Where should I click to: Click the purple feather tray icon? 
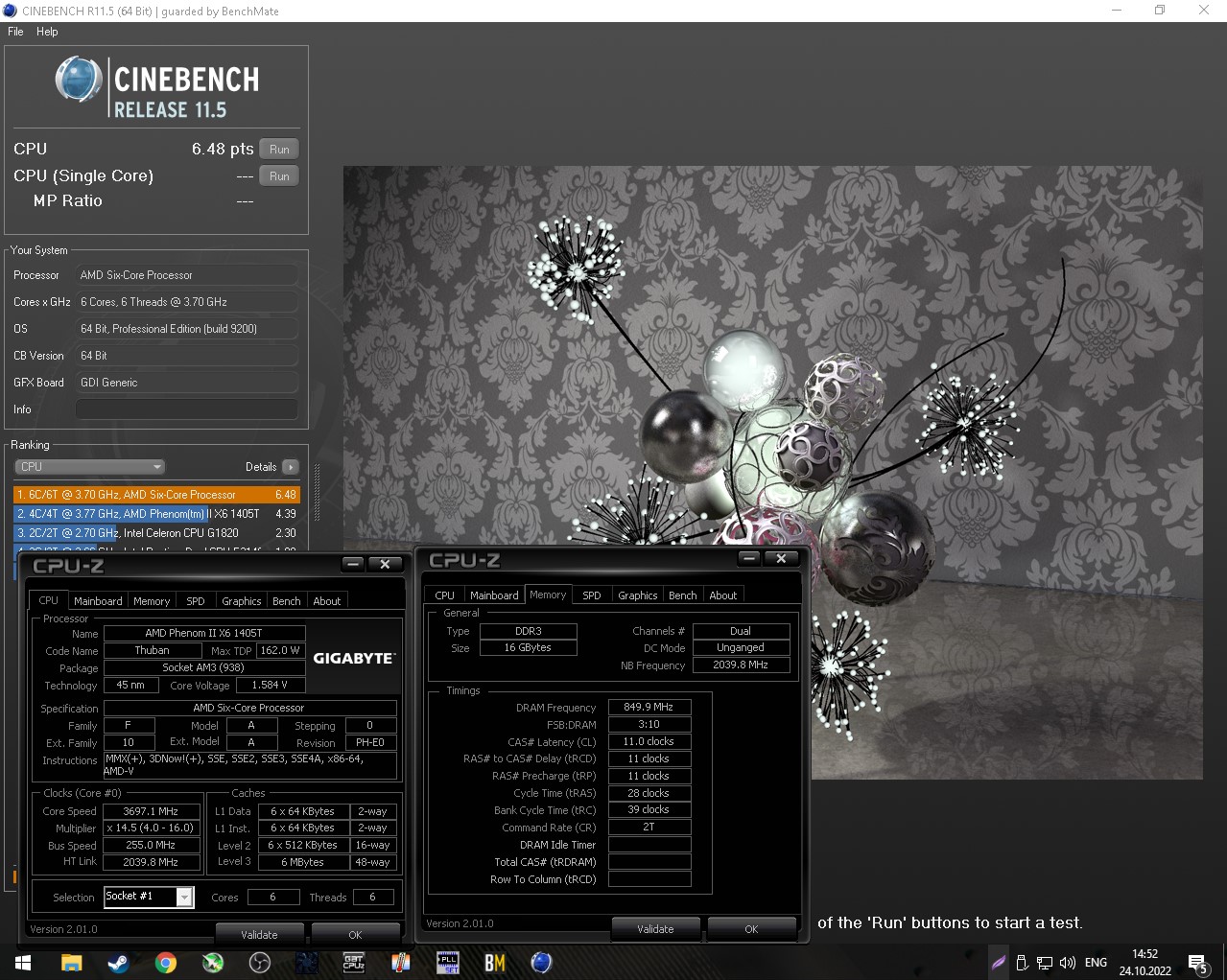[999, 963]
